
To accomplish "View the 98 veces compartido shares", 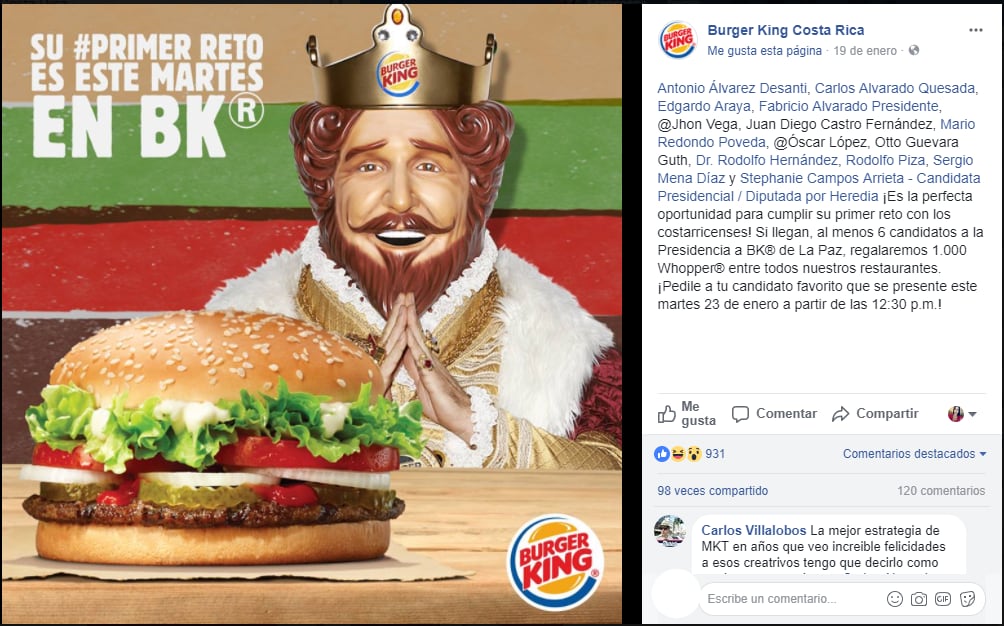I will pos(713,491).
